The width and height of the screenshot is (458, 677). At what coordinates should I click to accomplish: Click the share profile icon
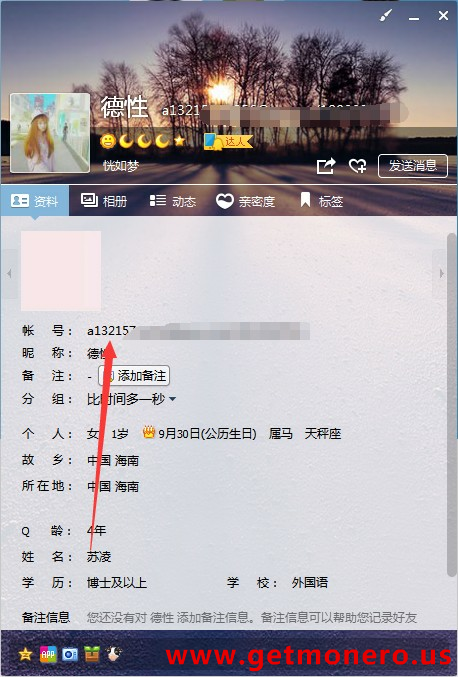click(326, 166)
